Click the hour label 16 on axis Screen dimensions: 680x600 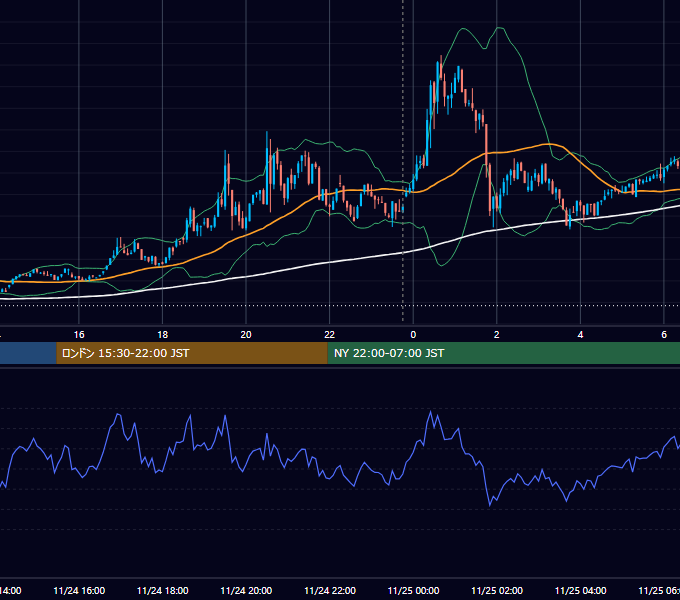[x=79, y=335]
